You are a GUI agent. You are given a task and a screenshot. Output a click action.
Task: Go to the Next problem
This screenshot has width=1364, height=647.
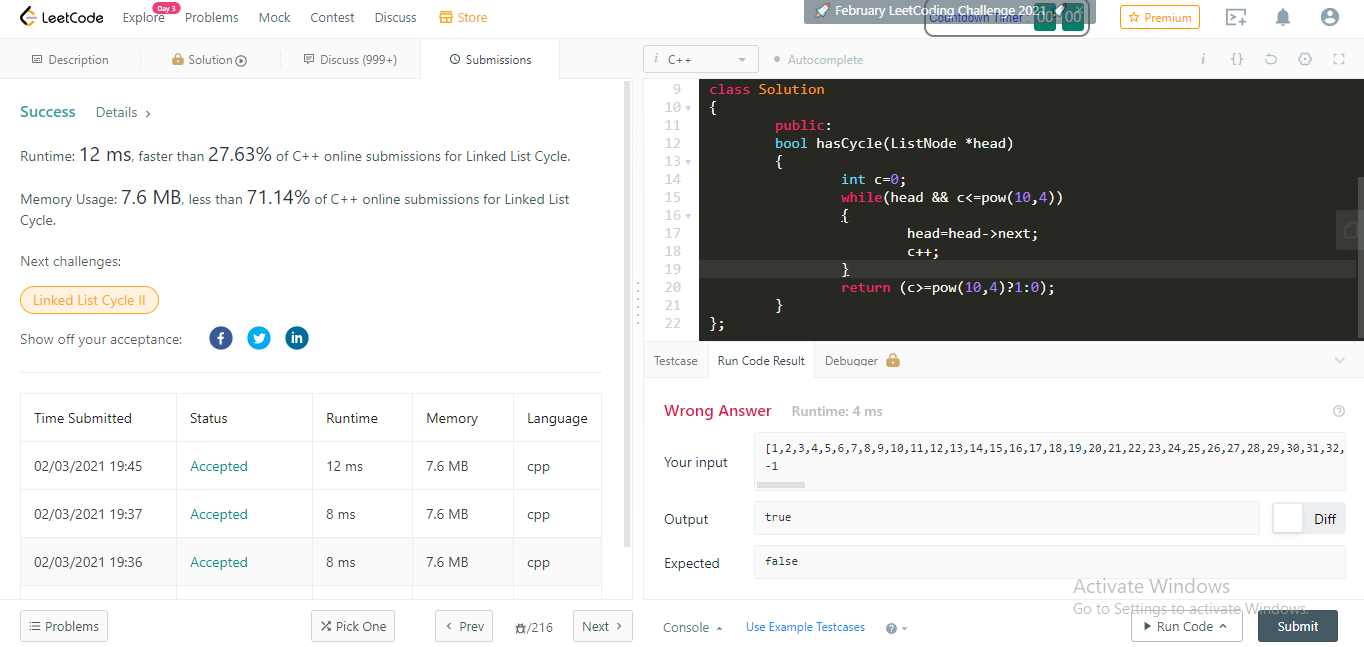(603, 626)
